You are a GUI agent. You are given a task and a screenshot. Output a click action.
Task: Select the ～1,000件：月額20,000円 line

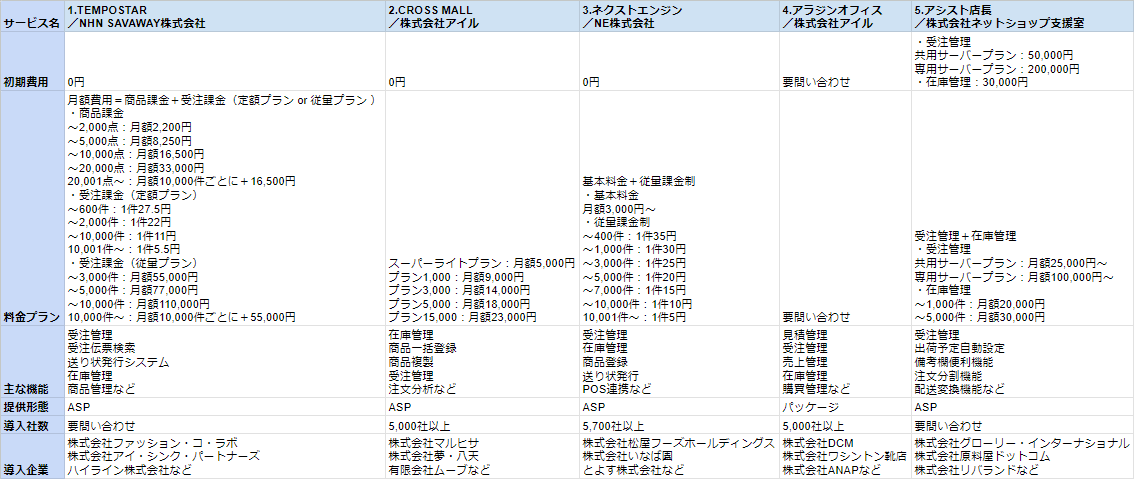click(x=980, y=303)
